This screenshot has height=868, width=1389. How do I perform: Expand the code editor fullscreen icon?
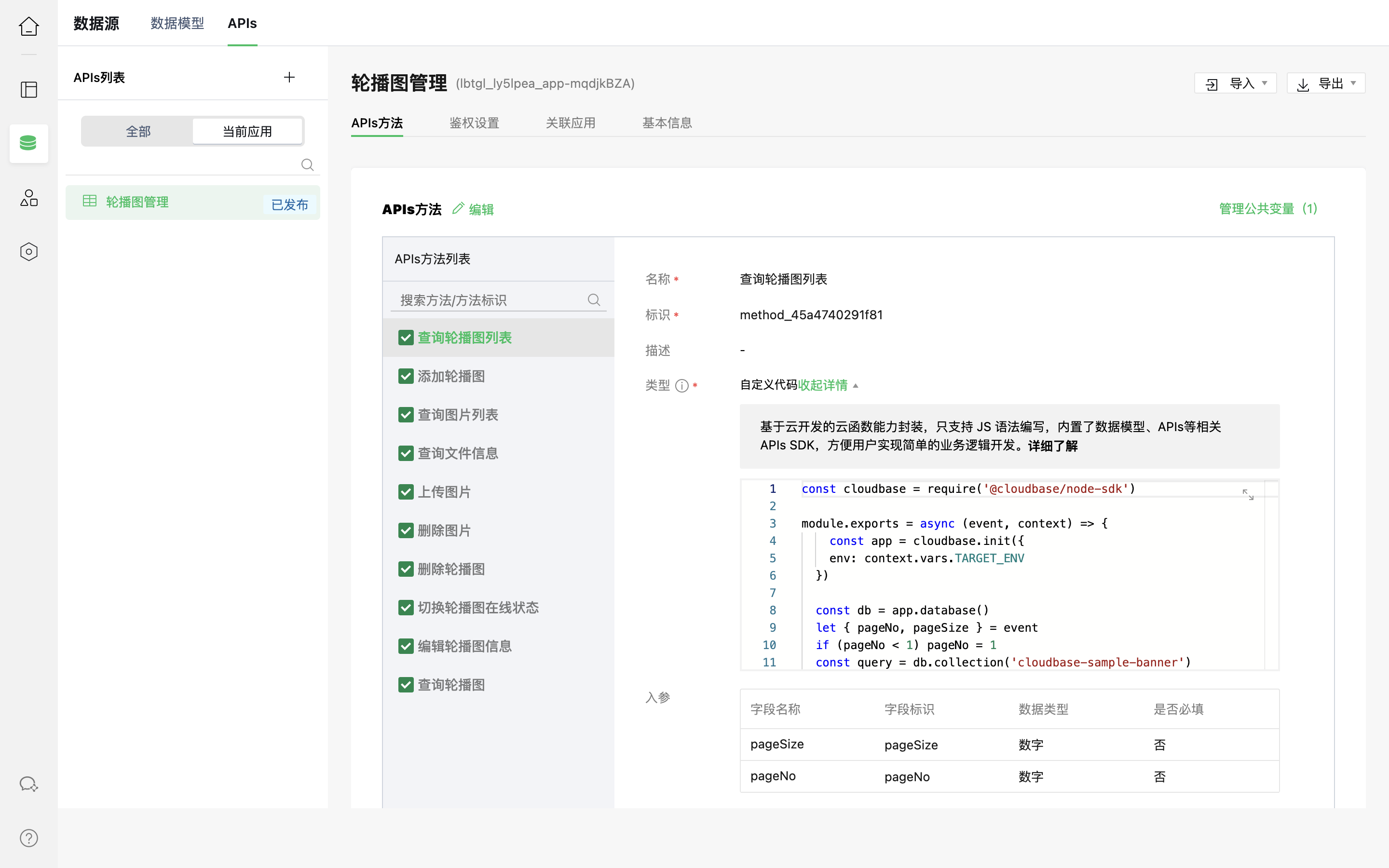coord(1248,494)
